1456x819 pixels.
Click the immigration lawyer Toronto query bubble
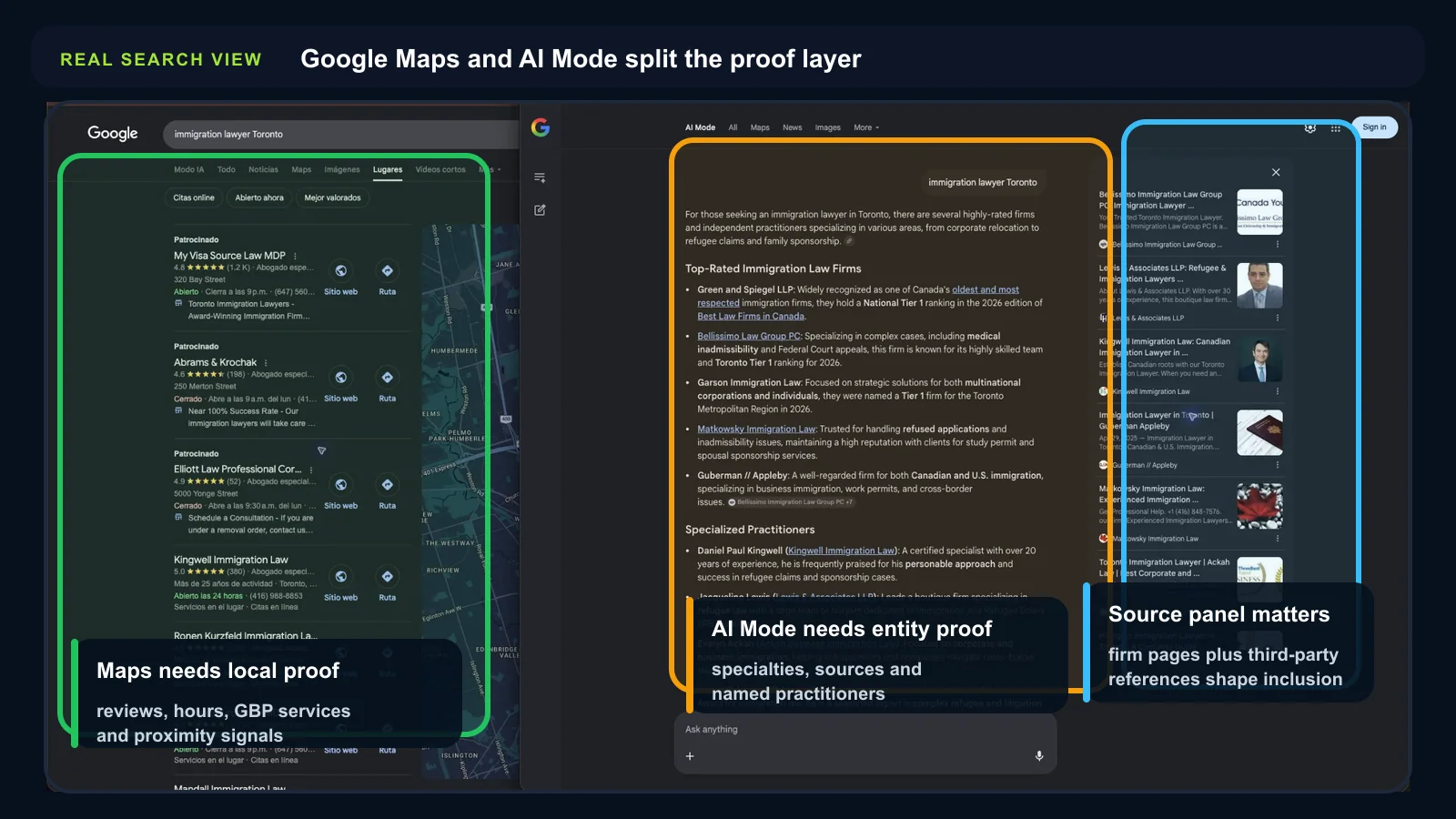[983, 183]
